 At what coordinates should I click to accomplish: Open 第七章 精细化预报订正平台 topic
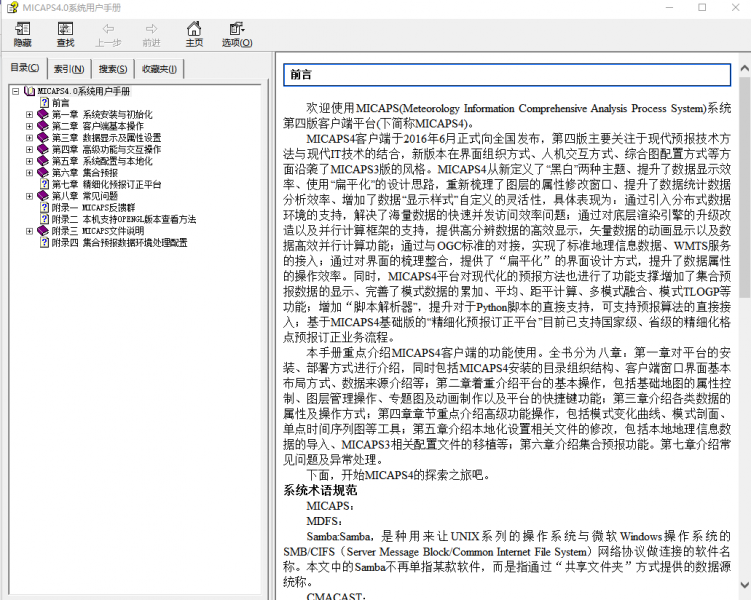106,185
